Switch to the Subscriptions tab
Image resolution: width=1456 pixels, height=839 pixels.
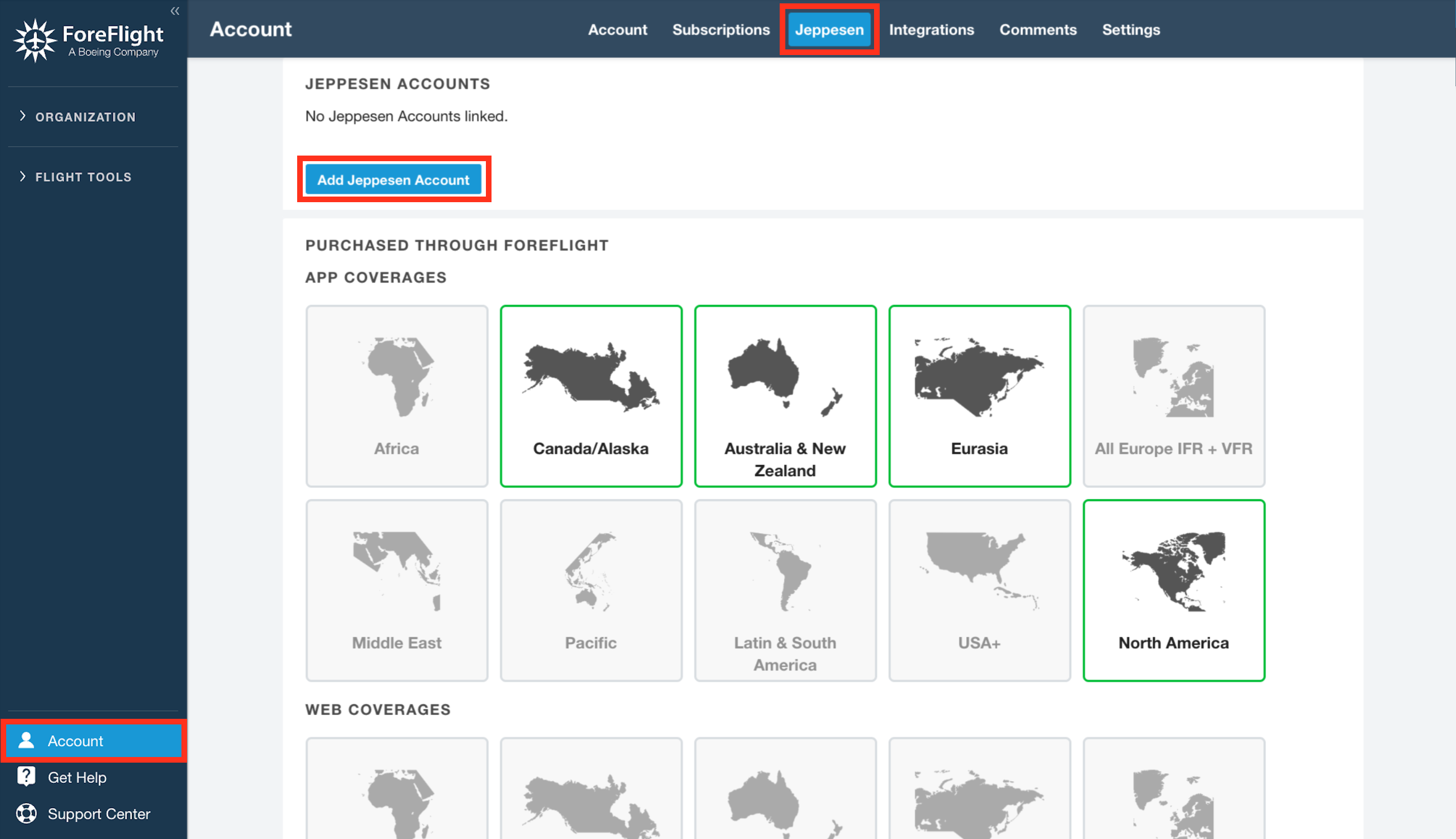(x=721, y=30)
